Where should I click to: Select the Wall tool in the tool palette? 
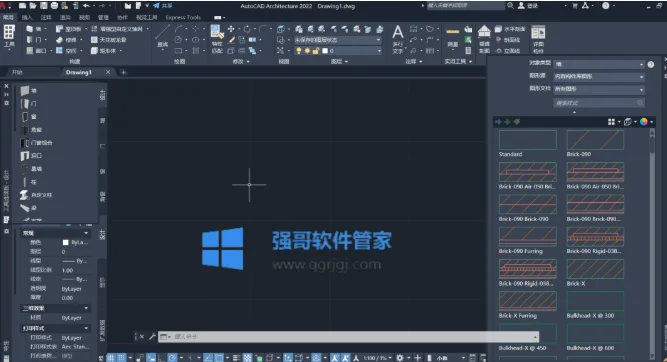point(29,91)
